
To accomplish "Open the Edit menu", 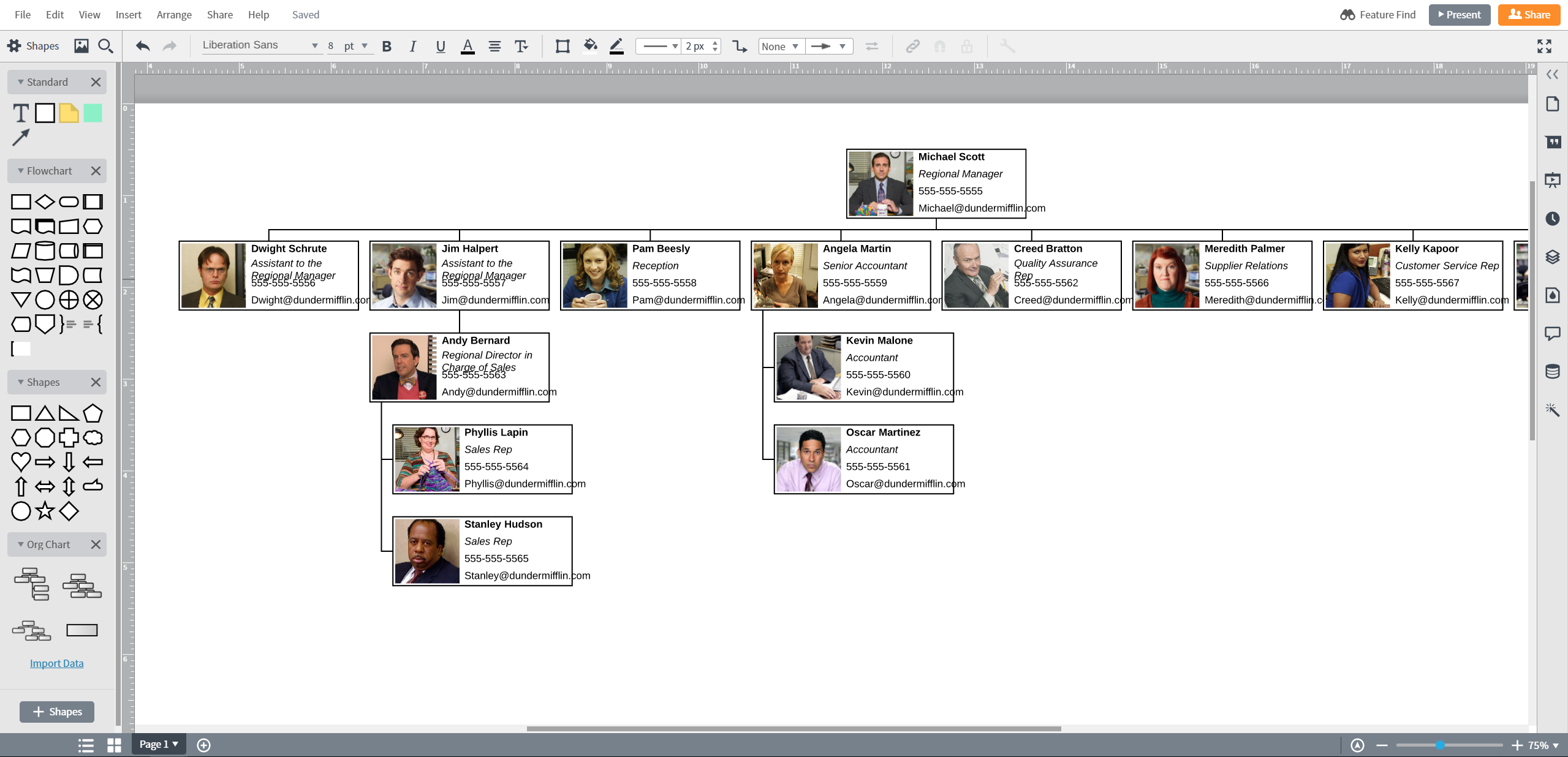I will (55, 15).
